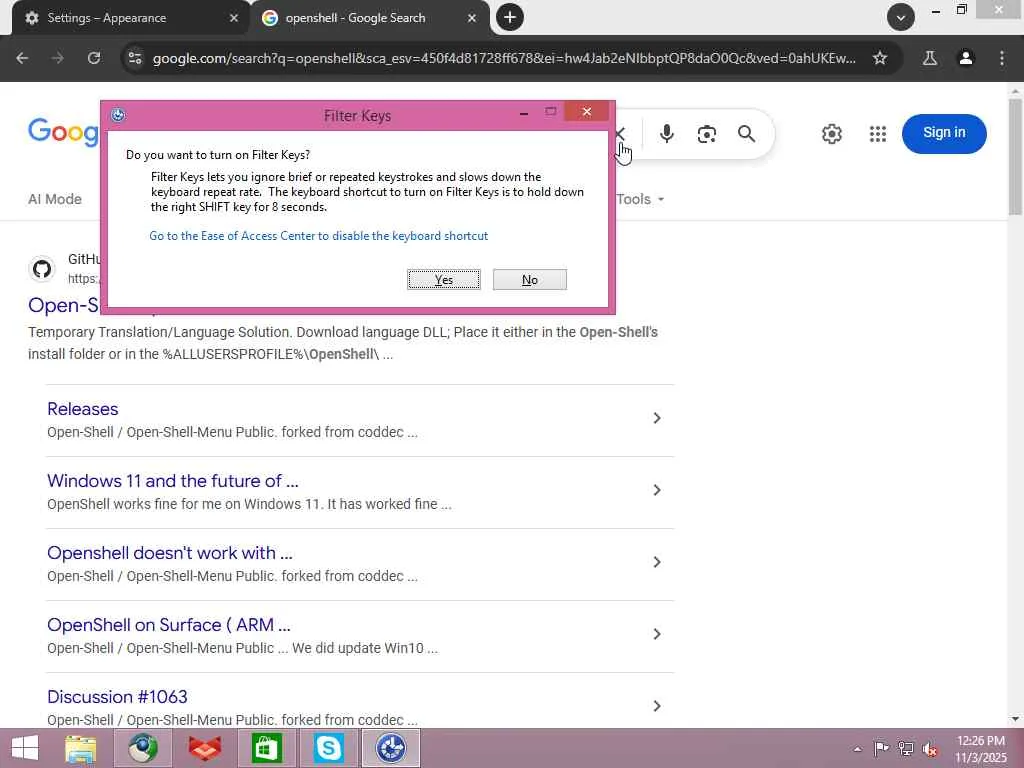Go forward in browser history
Image resolution: width=1024 pixels, height=768 pixels.
click(58, 58)
